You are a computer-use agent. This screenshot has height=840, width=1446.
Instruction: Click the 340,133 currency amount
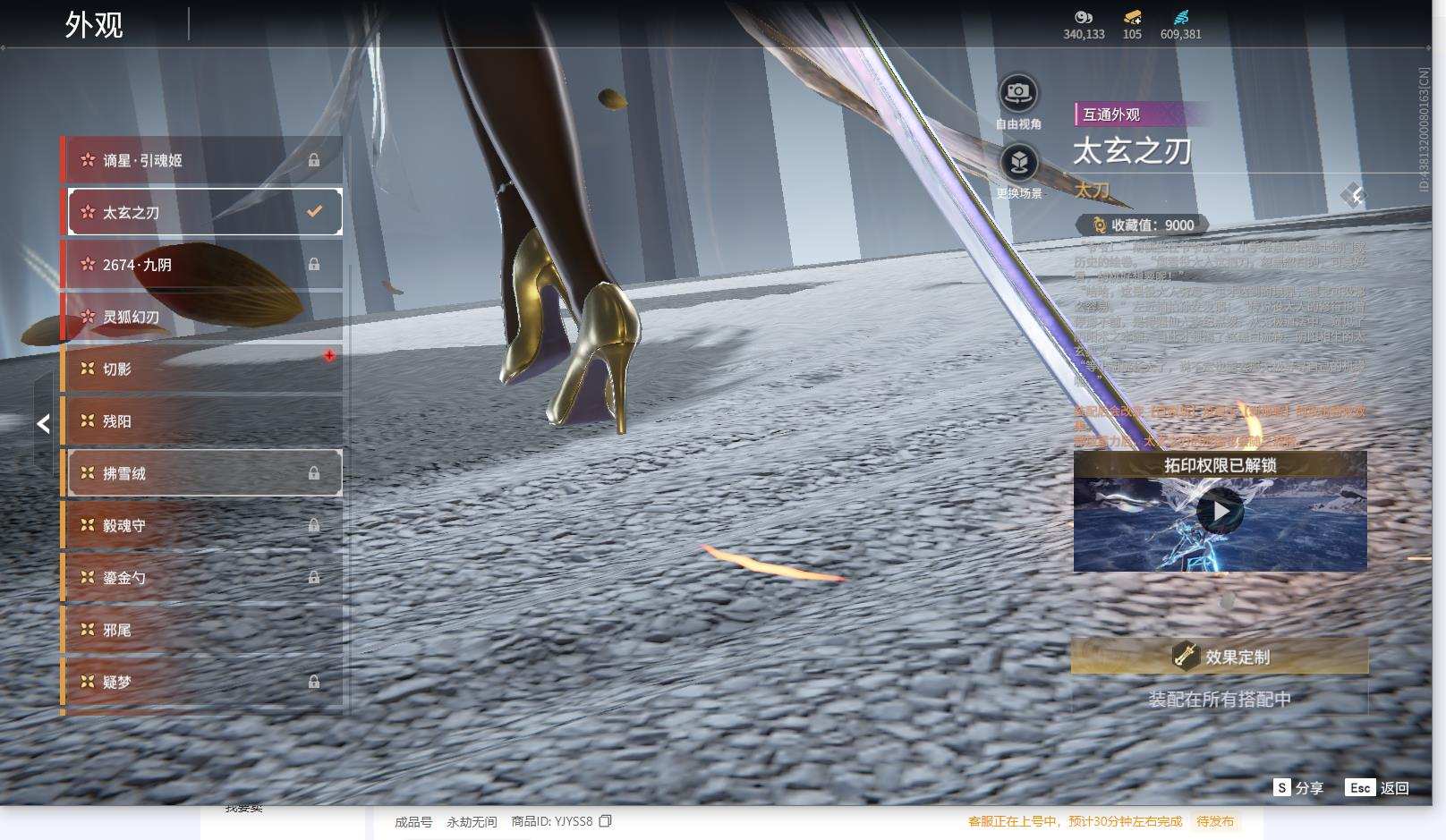[1084, 34]
